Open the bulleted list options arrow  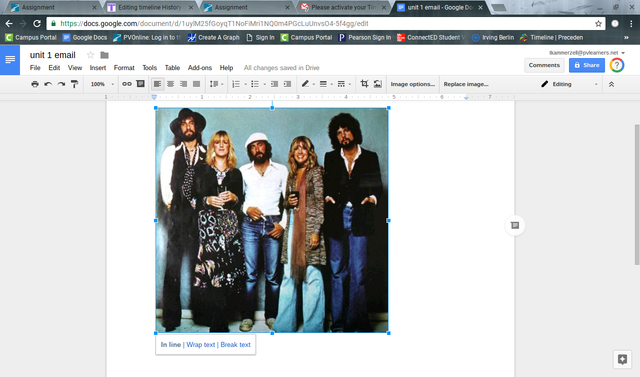click(x=264, y=84)
